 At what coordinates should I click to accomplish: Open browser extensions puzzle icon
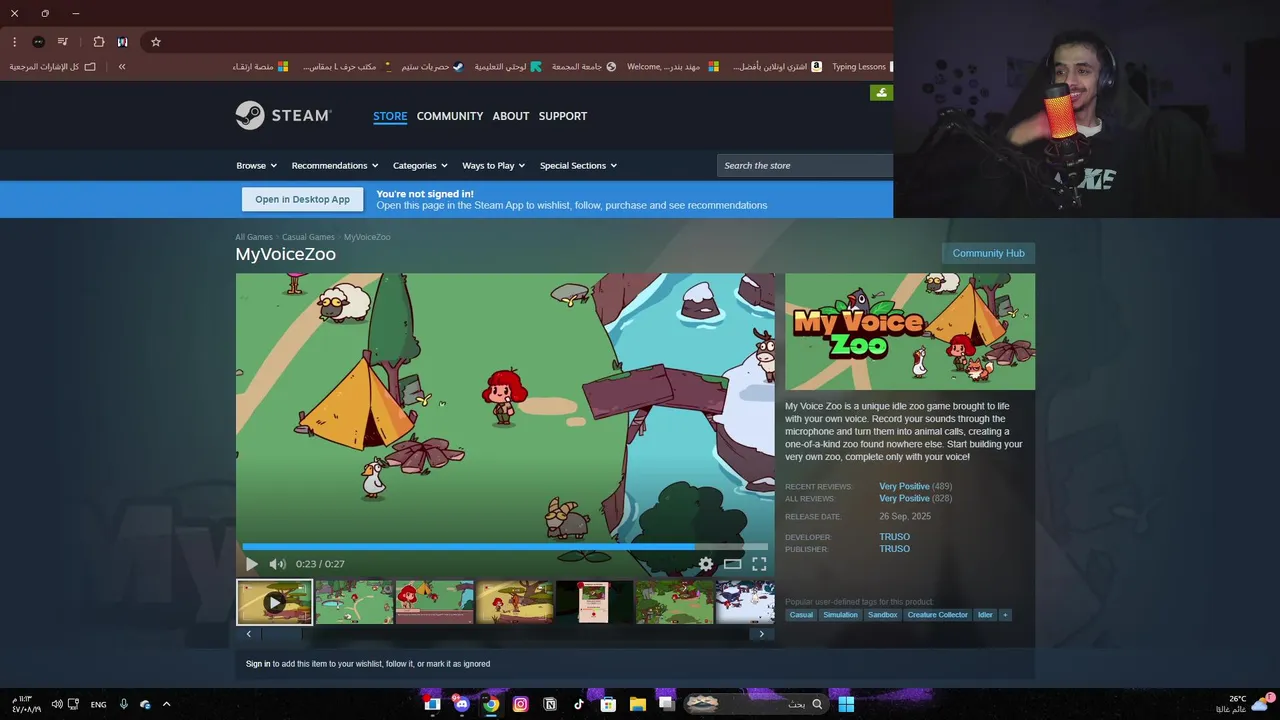[x=98, y=42]
